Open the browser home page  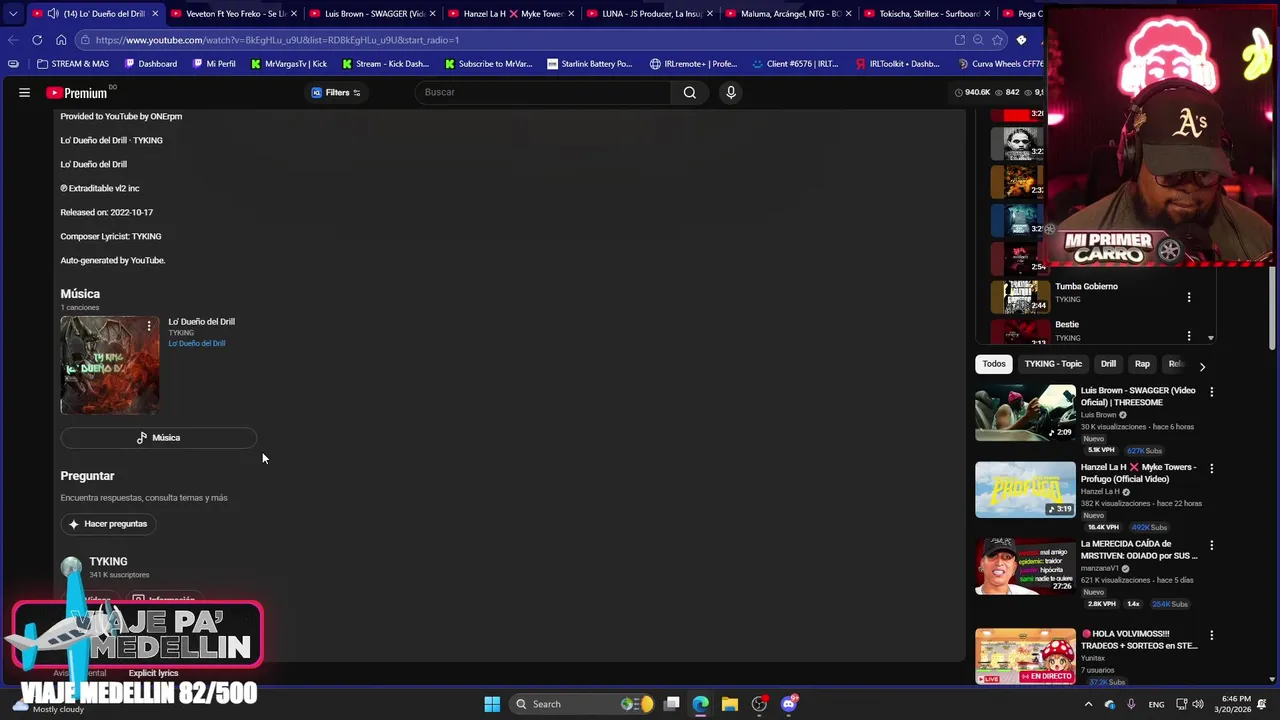(x=61, y=40)
